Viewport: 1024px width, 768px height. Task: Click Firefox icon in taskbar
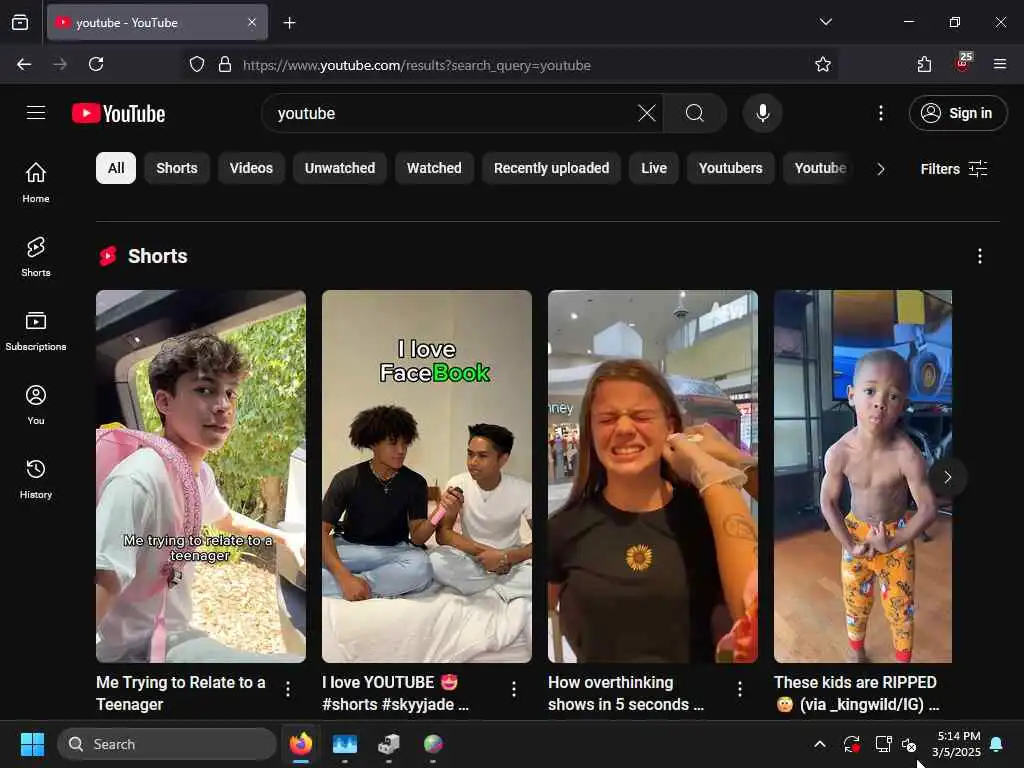[300, 744]
